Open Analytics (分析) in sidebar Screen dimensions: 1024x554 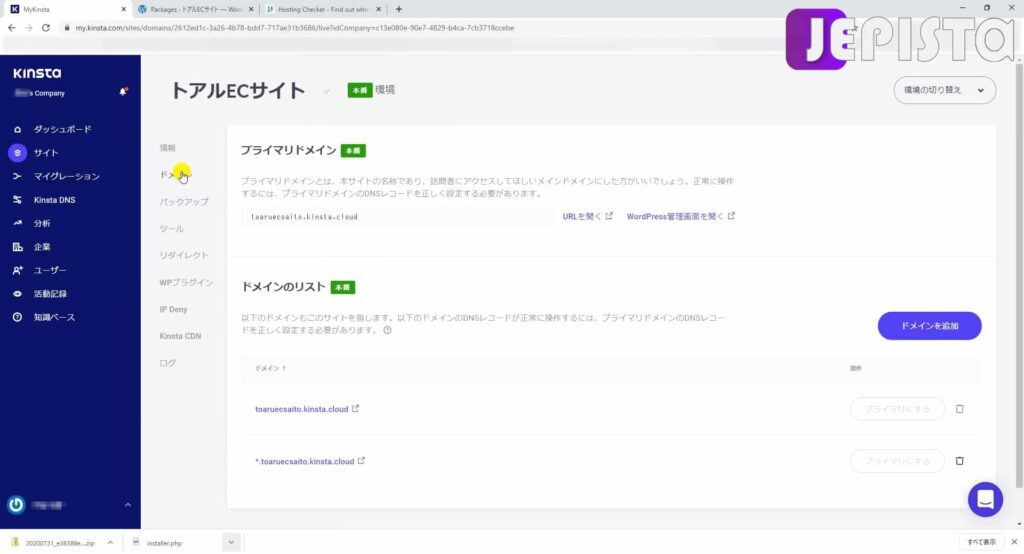click(42, 223)
